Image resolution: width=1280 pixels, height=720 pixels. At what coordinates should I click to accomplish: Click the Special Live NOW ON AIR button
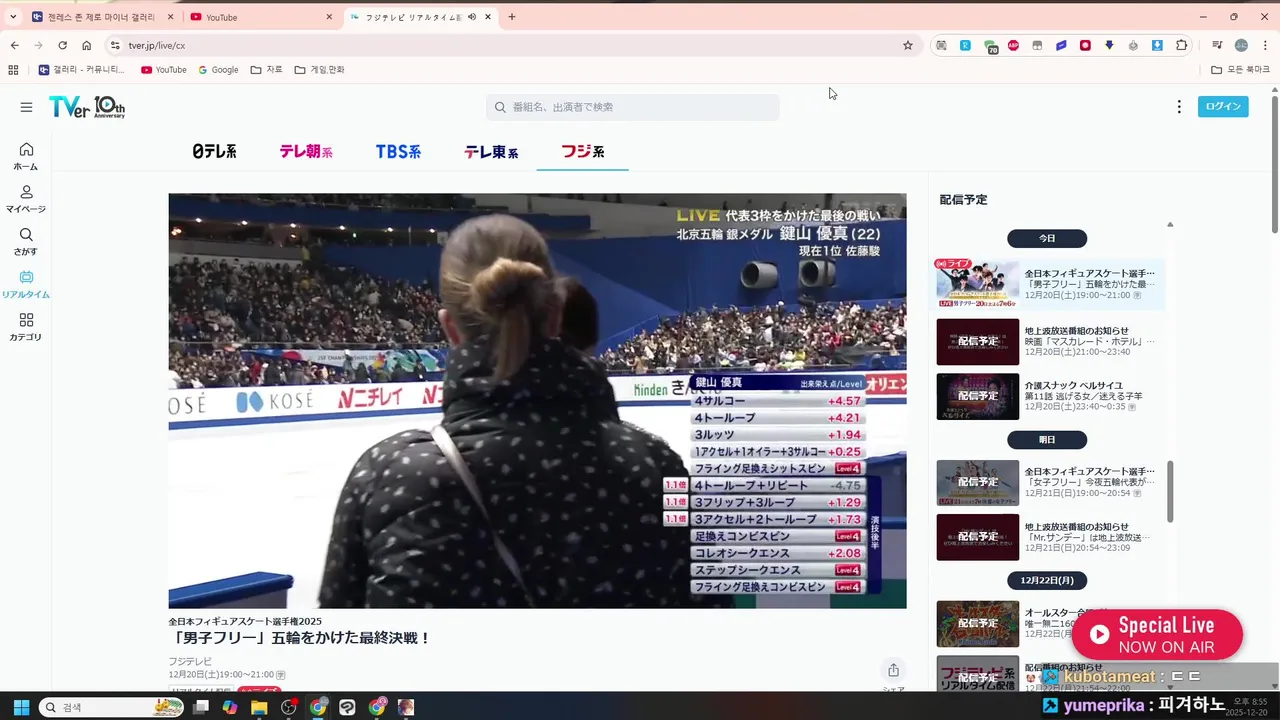point(1157,635)
